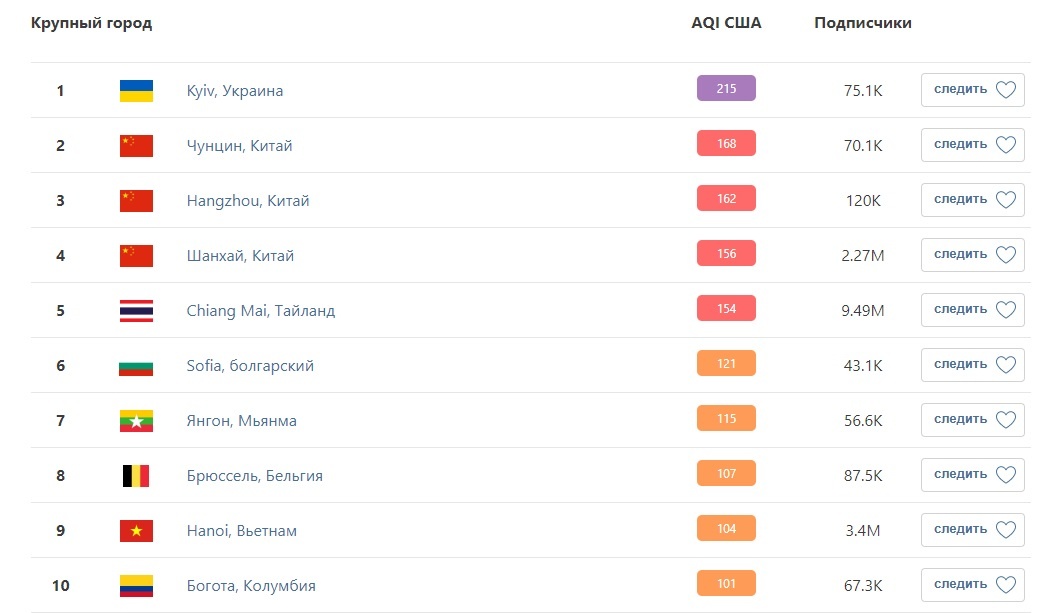Click the Крупный город column header
Image resolution: width=1049 pixels, height=613 pixels.
coord(92,23)
